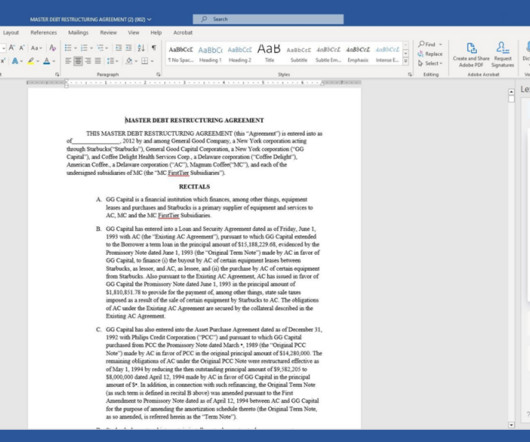Image resolution: width=530 pixels, height=442 pixels.
Task: Apply the Title style
Action: pyautogui.click(x=269, y=54)
